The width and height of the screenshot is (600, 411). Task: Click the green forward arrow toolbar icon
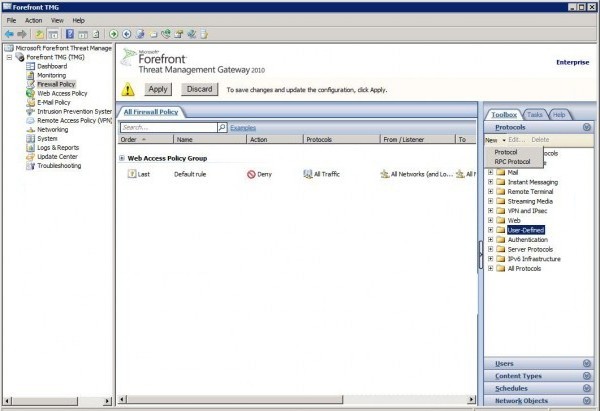point(113,33)
